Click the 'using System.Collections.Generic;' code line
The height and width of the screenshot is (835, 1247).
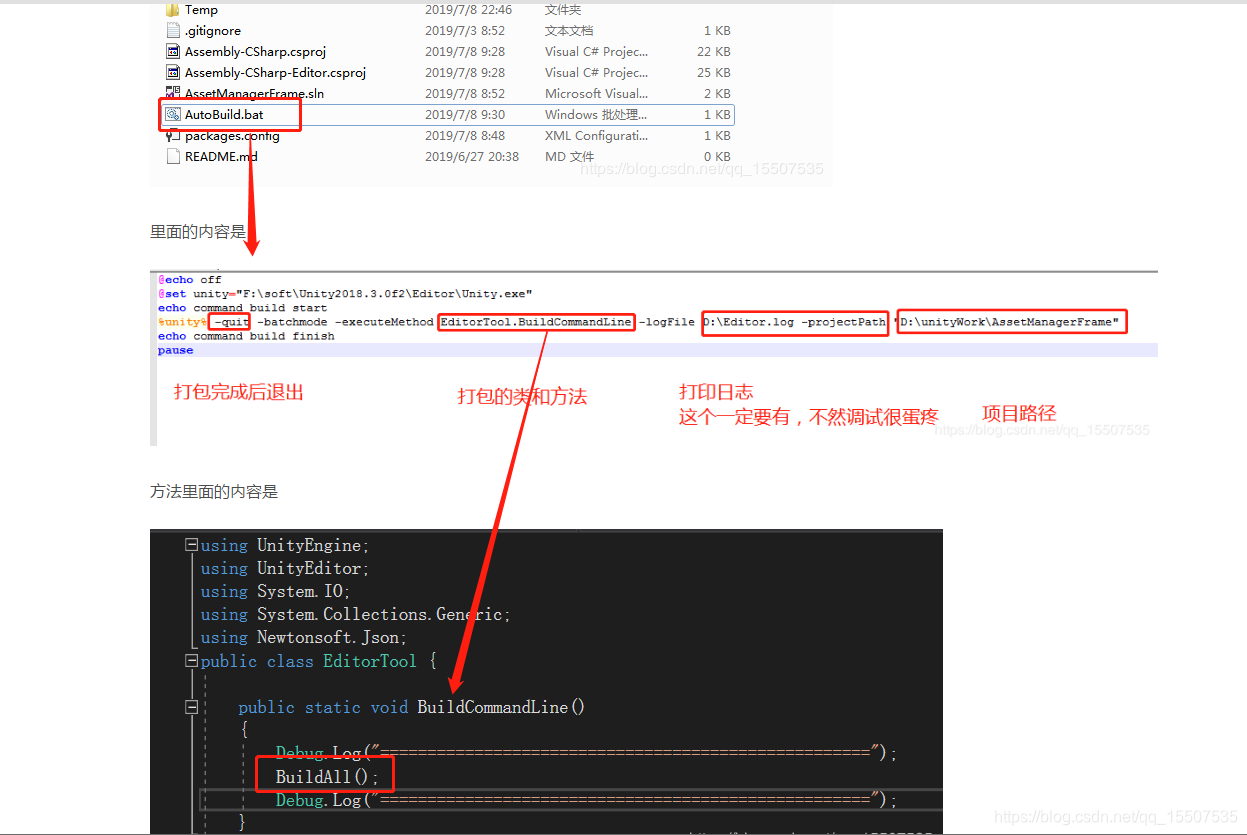tap(356, 615)
